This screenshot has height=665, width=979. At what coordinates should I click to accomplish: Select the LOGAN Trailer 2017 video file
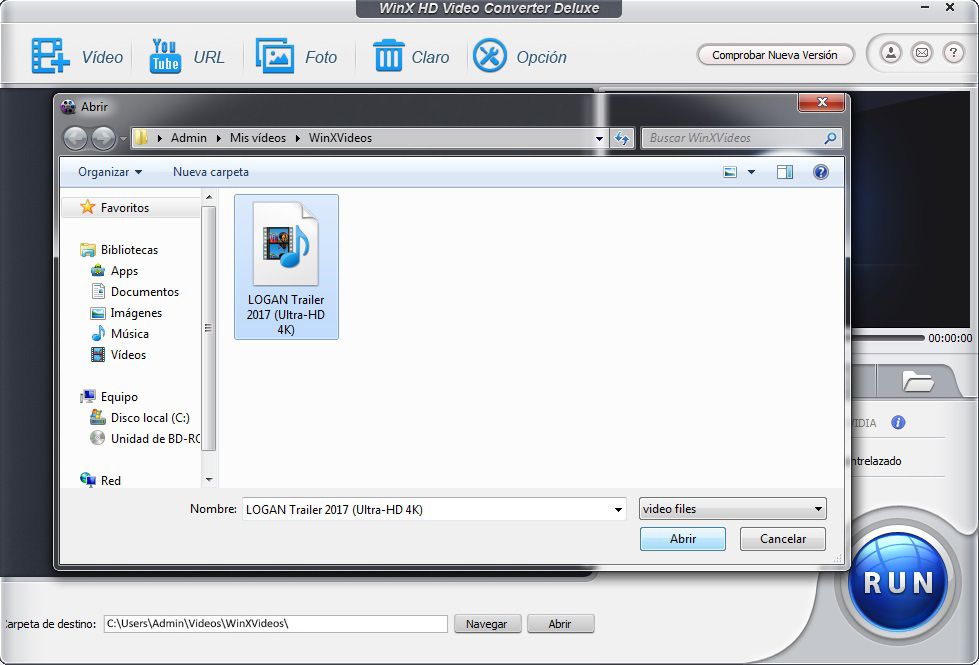point(286,267)
